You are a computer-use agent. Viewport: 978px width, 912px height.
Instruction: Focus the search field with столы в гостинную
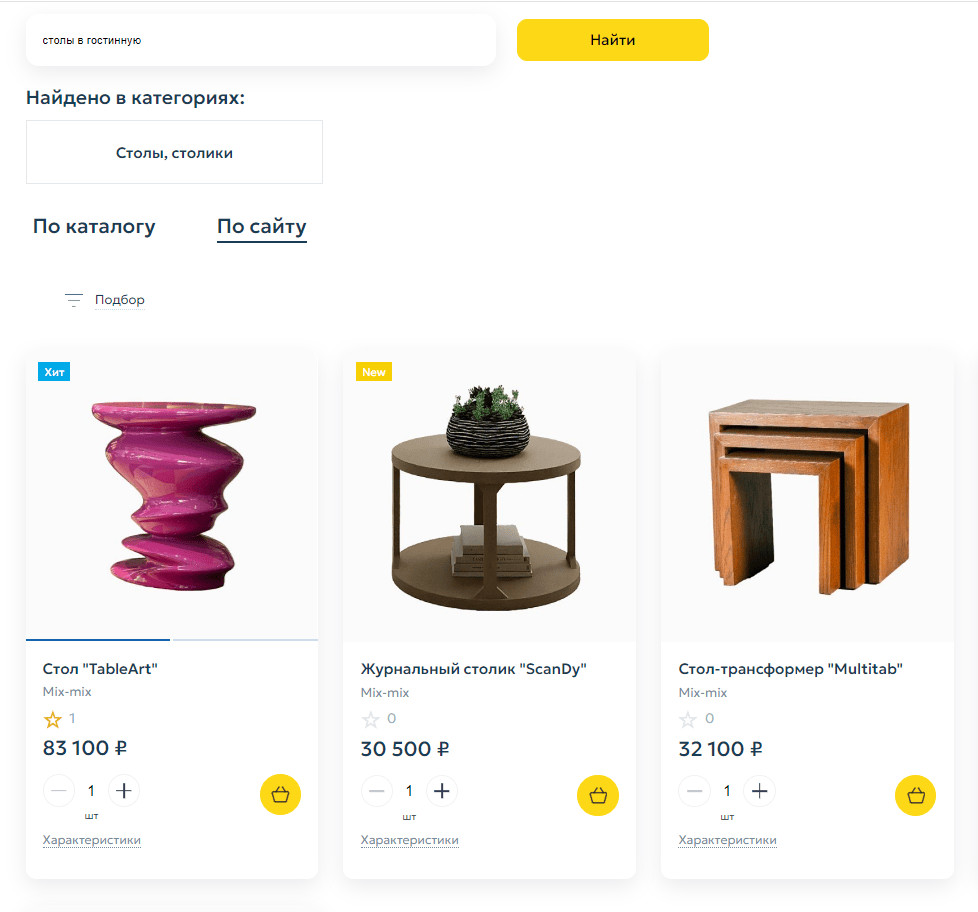tap(260, 41)
